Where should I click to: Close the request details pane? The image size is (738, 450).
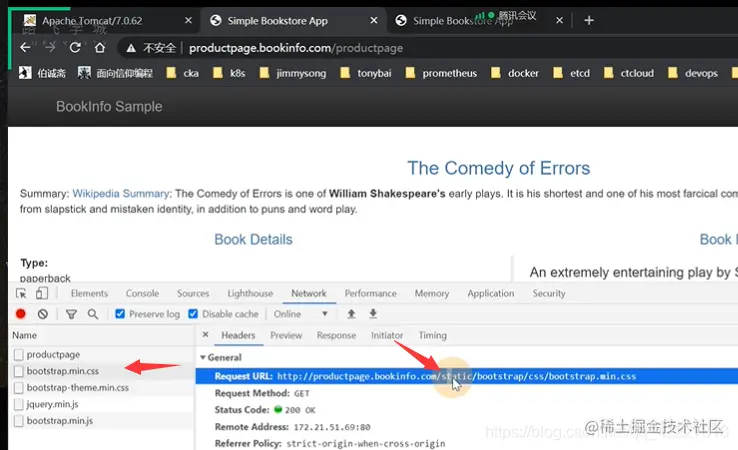point(205,335)
